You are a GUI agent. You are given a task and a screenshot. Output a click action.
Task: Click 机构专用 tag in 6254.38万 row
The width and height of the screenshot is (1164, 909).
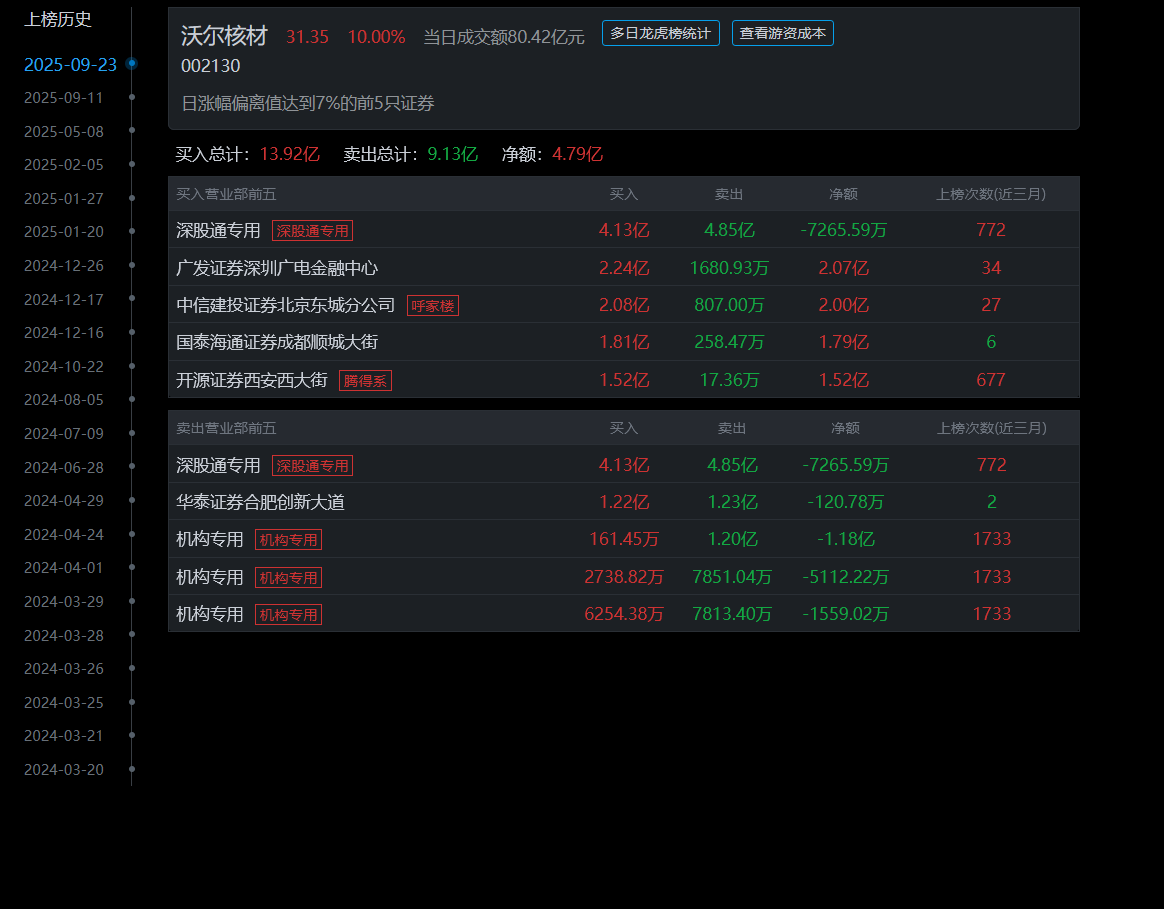coord(288,615)
